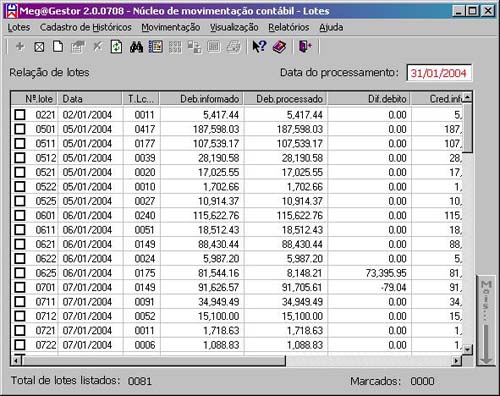Click the horizontal scrollbar right arrow
Screen dimensions: 500x396
[x=456, y=360]
